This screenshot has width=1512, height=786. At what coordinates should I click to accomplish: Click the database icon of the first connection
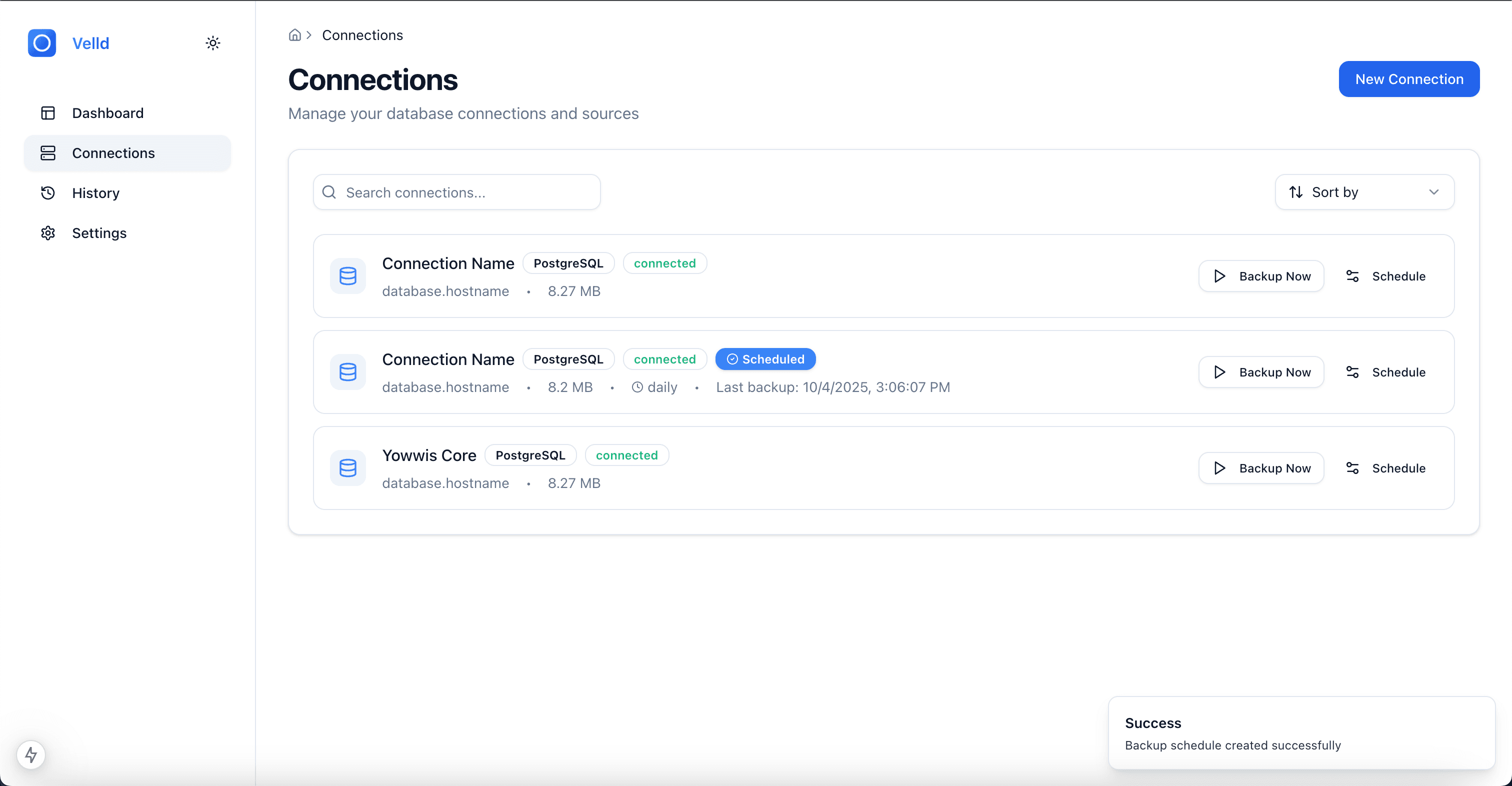coord(348,276)
